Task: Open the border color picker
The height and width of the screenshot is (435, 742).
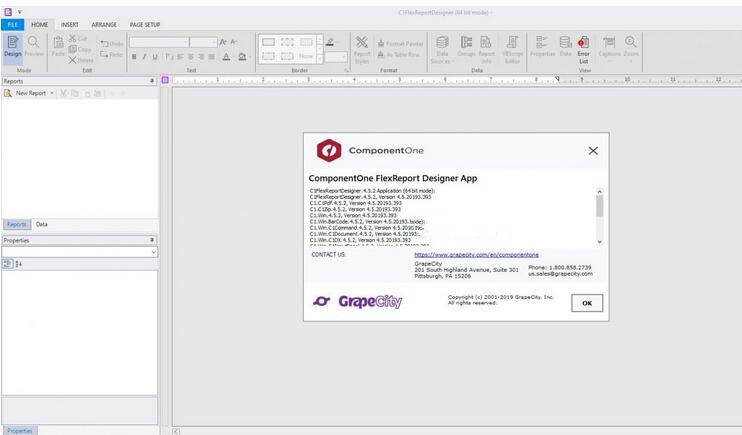Action: point(330,42)
